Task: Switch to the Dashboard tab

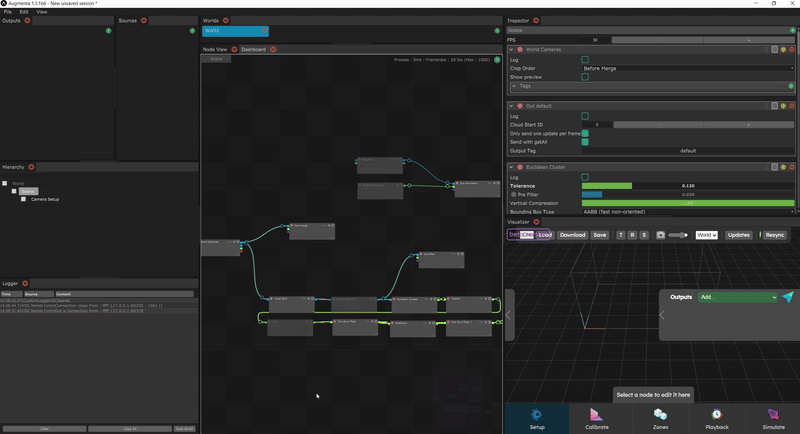Action: (x=253, y=49)
